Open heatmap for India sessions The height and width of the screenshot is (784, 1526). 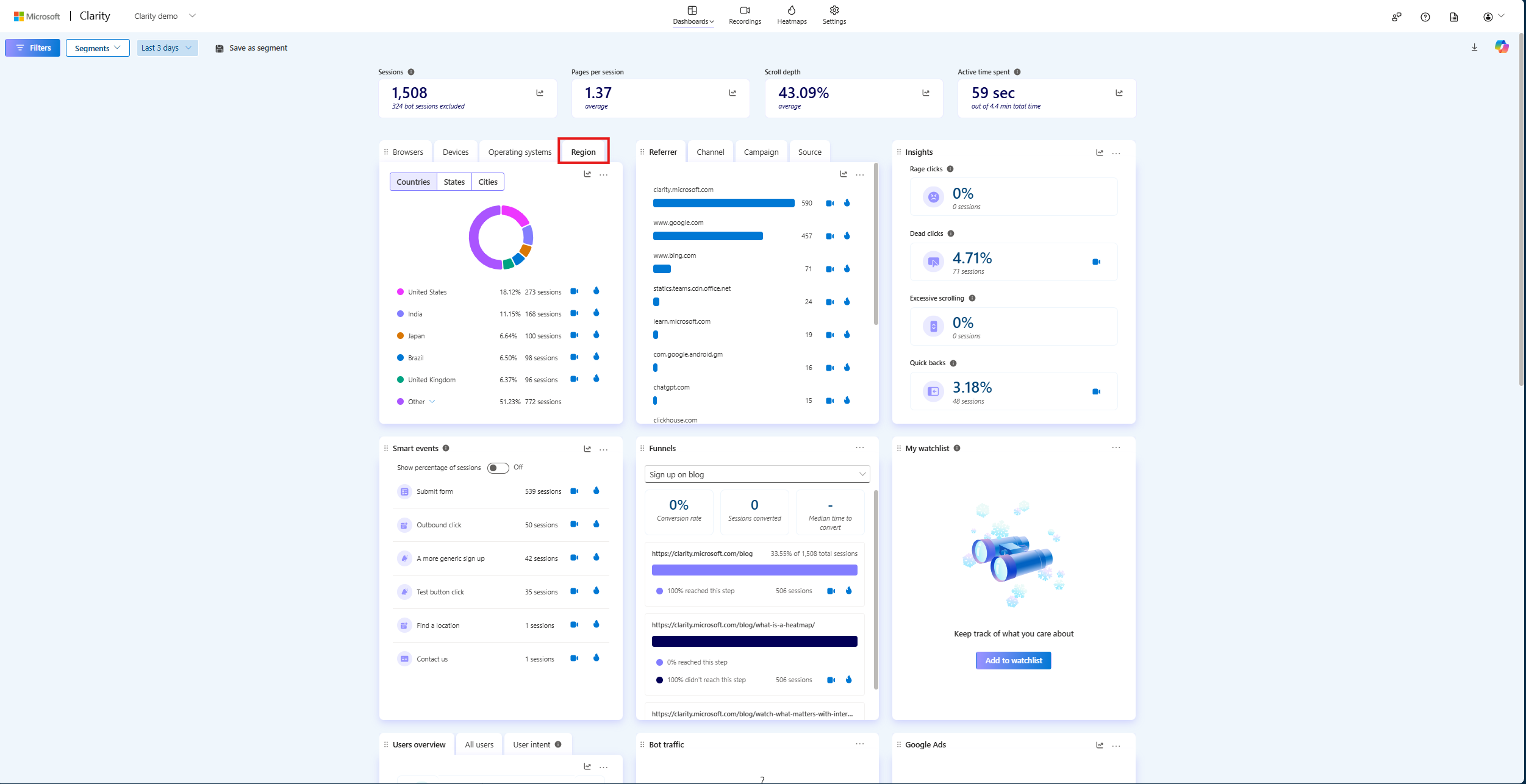tap(596, 313)
